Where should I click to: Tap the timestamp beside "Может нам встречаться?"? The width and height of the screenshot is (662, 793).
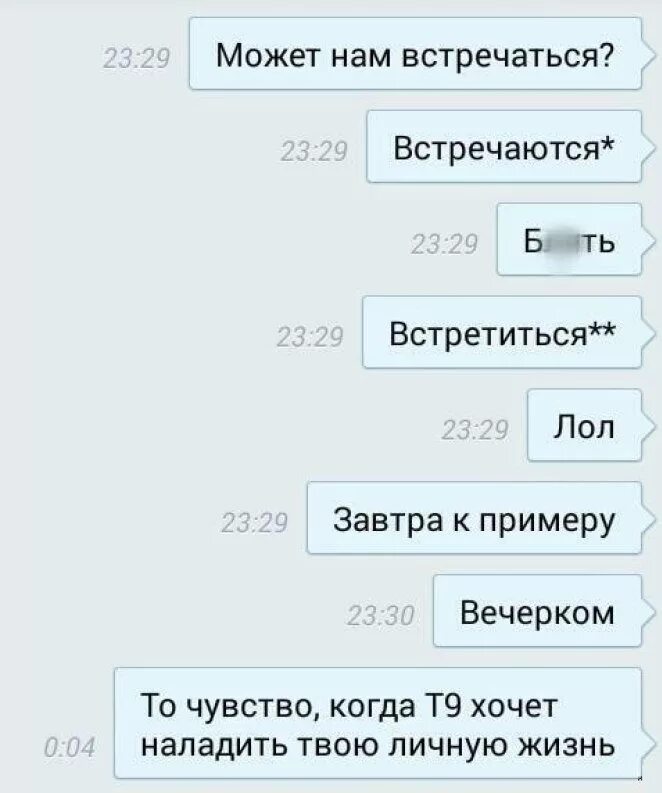(136, 59)
